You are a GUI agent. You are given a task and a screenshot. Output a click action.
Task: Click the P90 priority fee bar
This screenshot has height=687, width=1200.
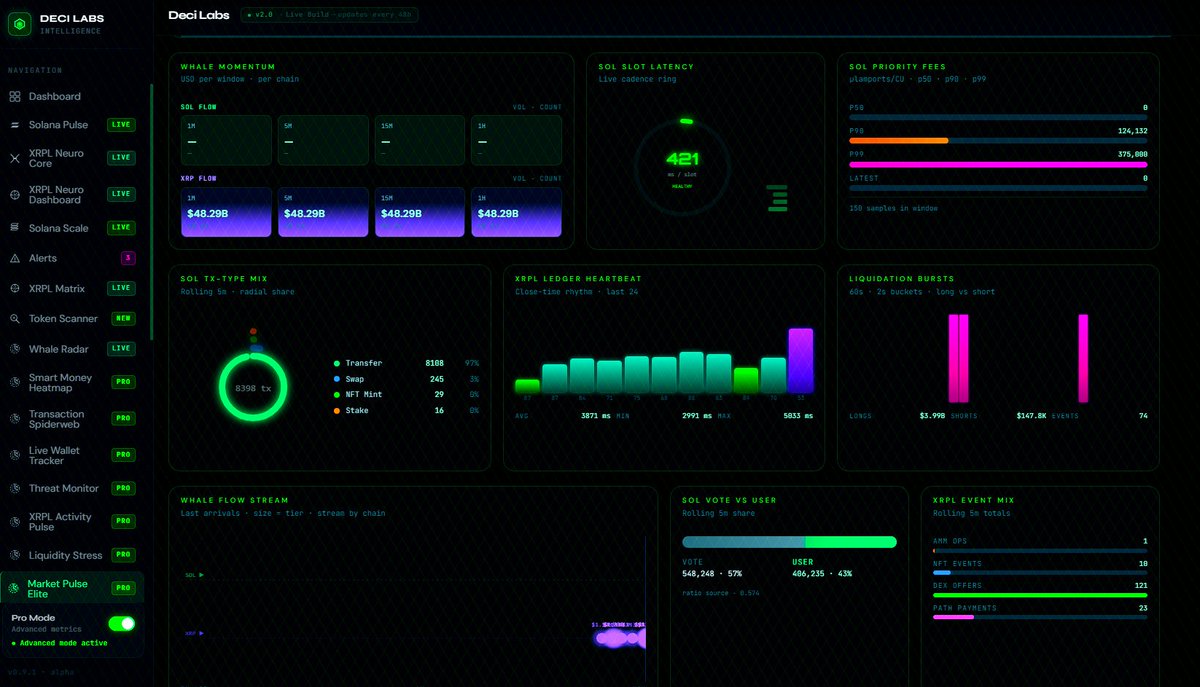pyautogui.click(x=998, y=141)
